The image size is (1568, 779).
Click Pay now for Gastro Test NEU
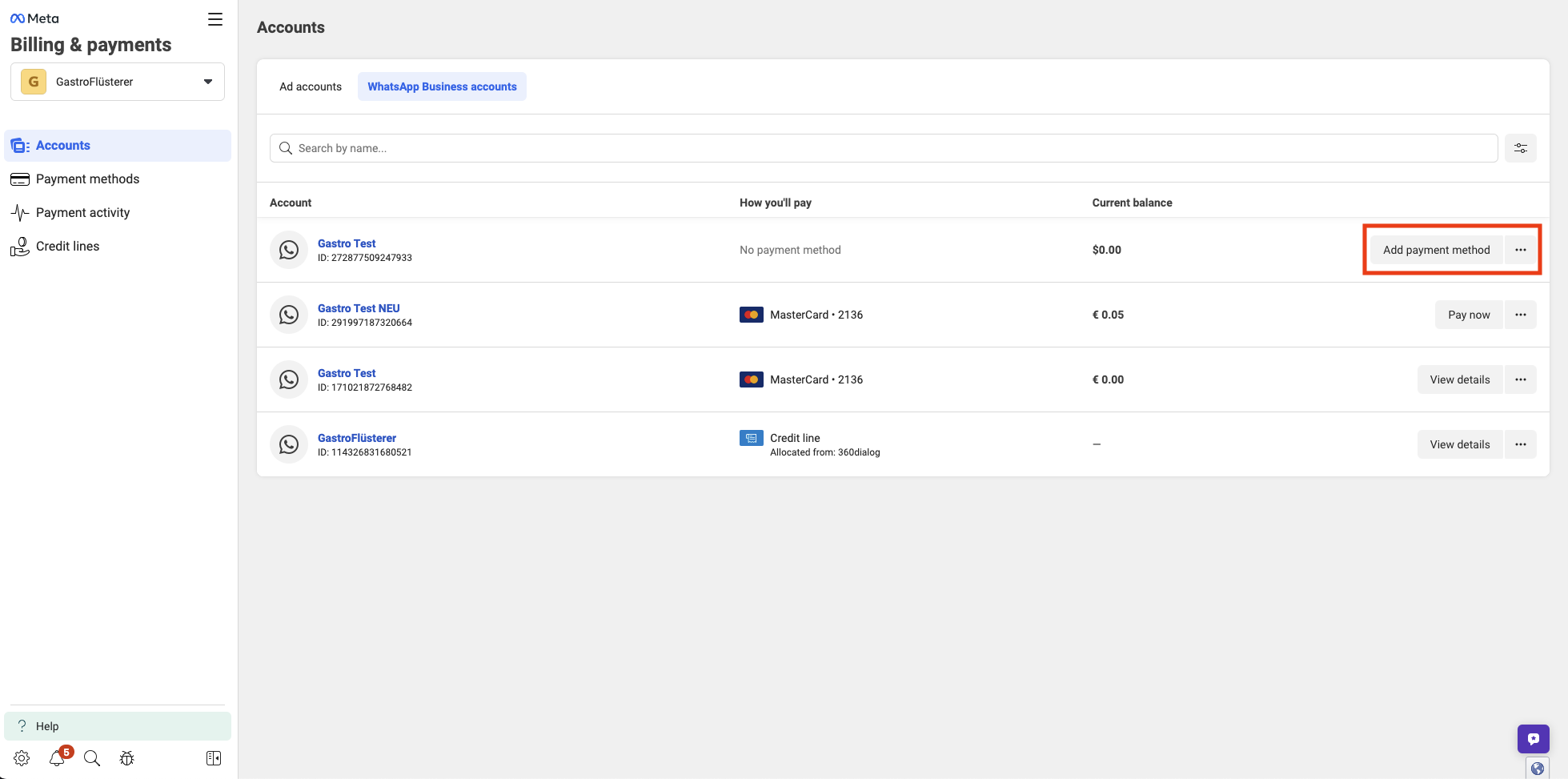1468,315
